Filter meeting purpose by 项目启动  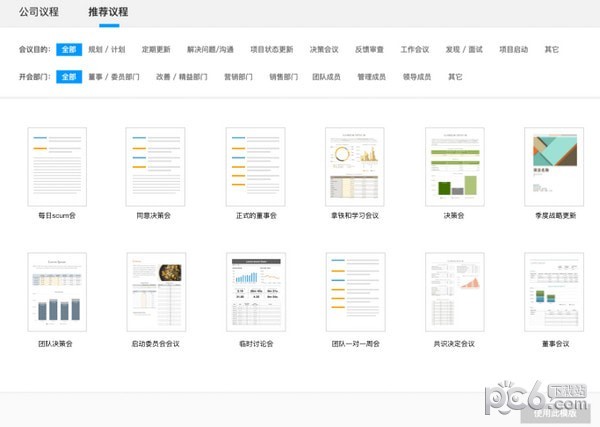(516, 49)
